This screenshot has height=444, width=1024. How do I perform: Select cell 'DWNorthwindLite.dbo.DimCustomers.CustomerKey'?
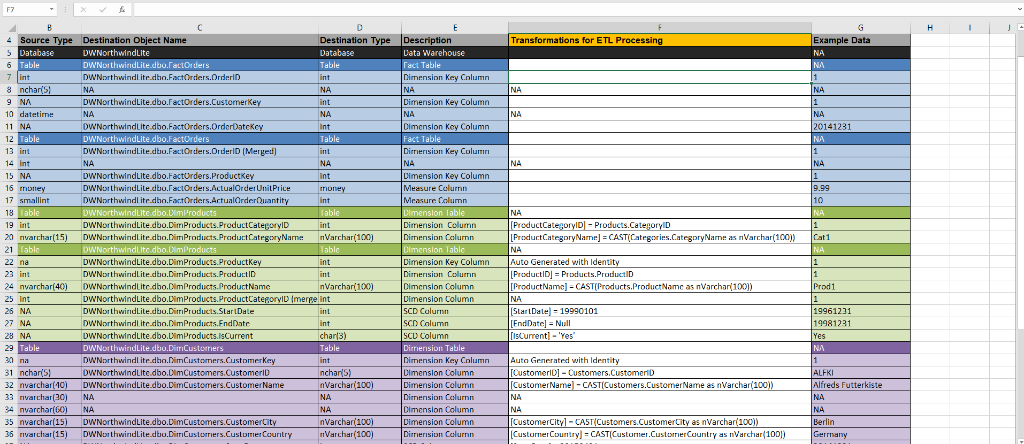point(200,360)
